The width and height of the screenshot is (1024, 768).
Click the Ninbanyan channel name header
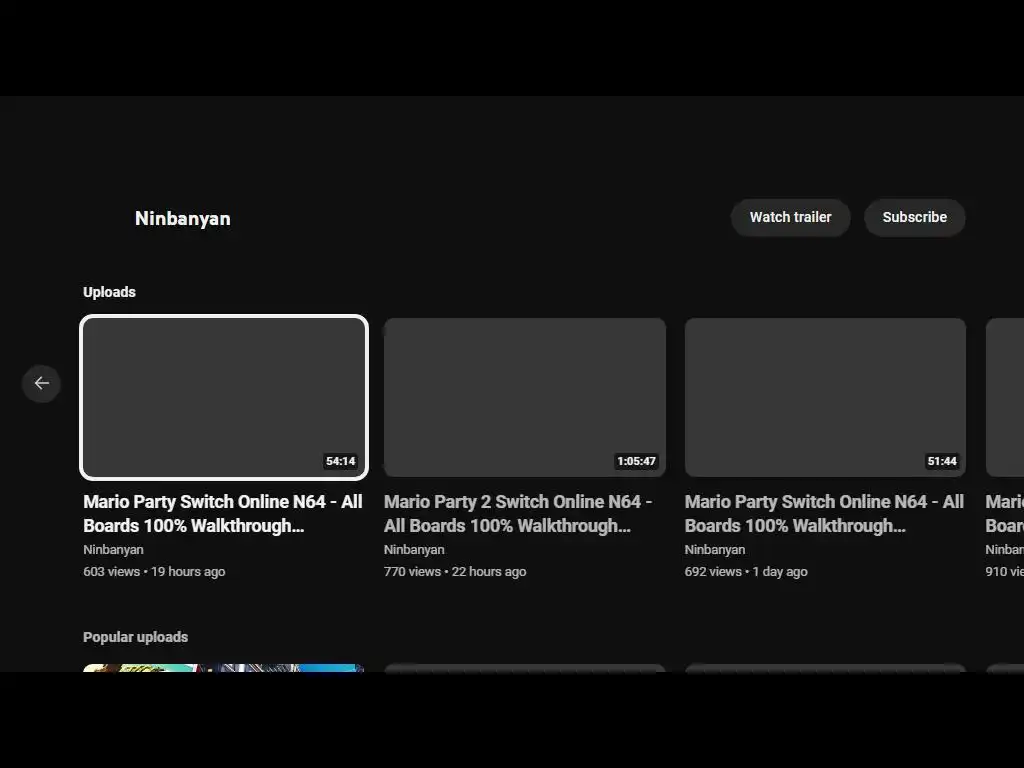182,219
